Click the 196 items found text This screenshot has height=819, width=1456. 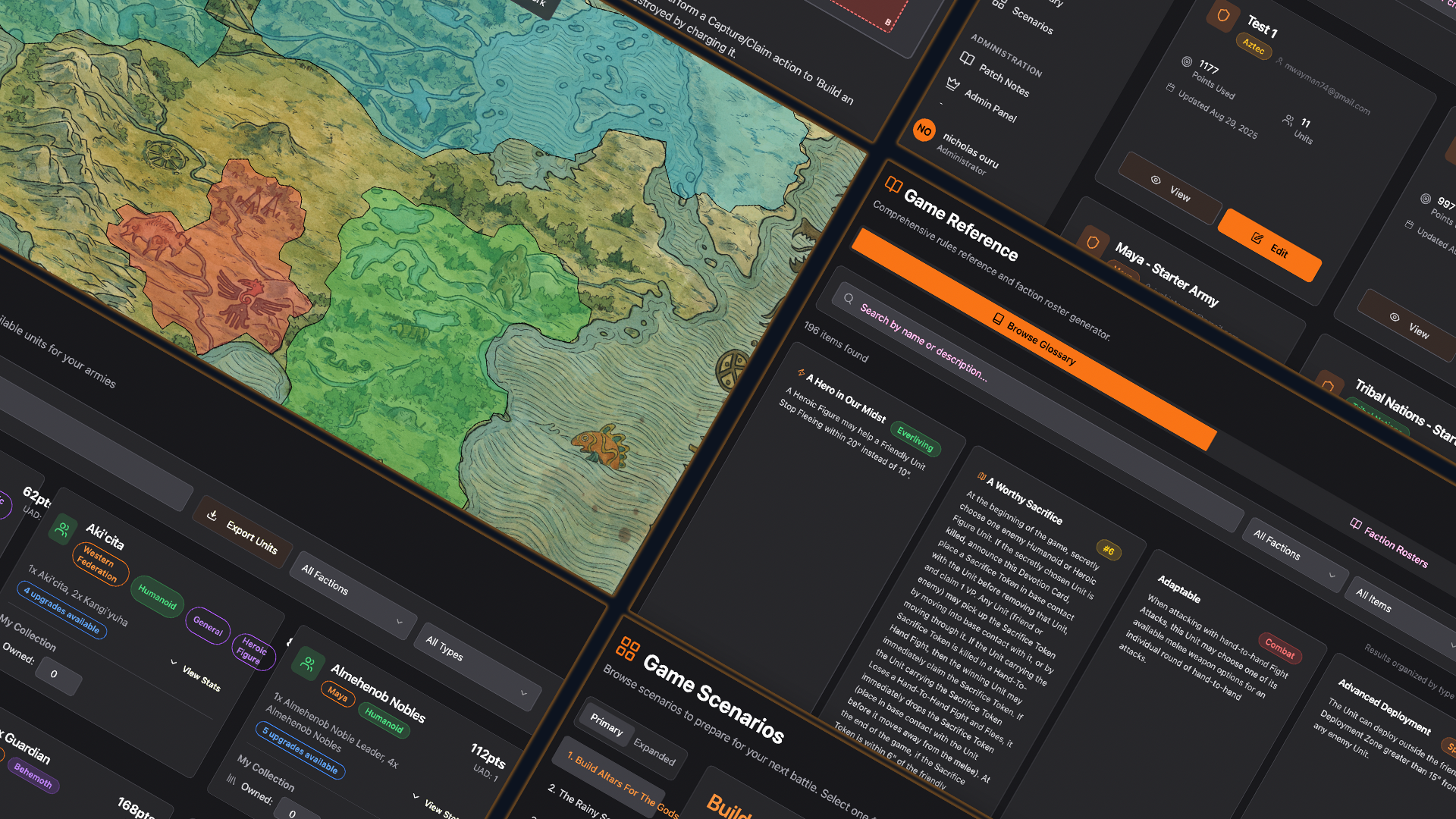[x=836, y=341]
